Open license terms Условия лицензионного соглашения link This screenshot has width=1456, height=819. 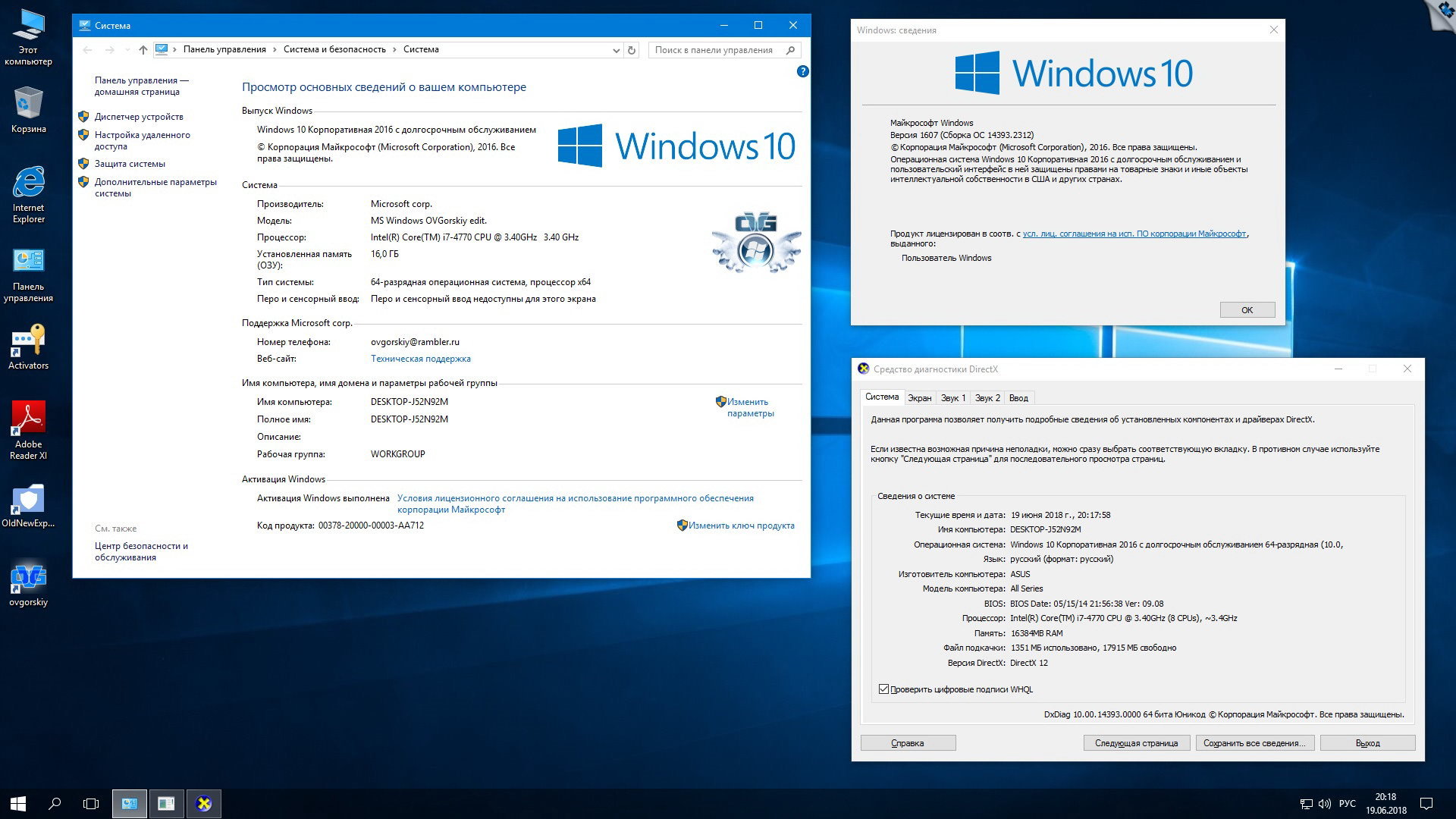576,504
